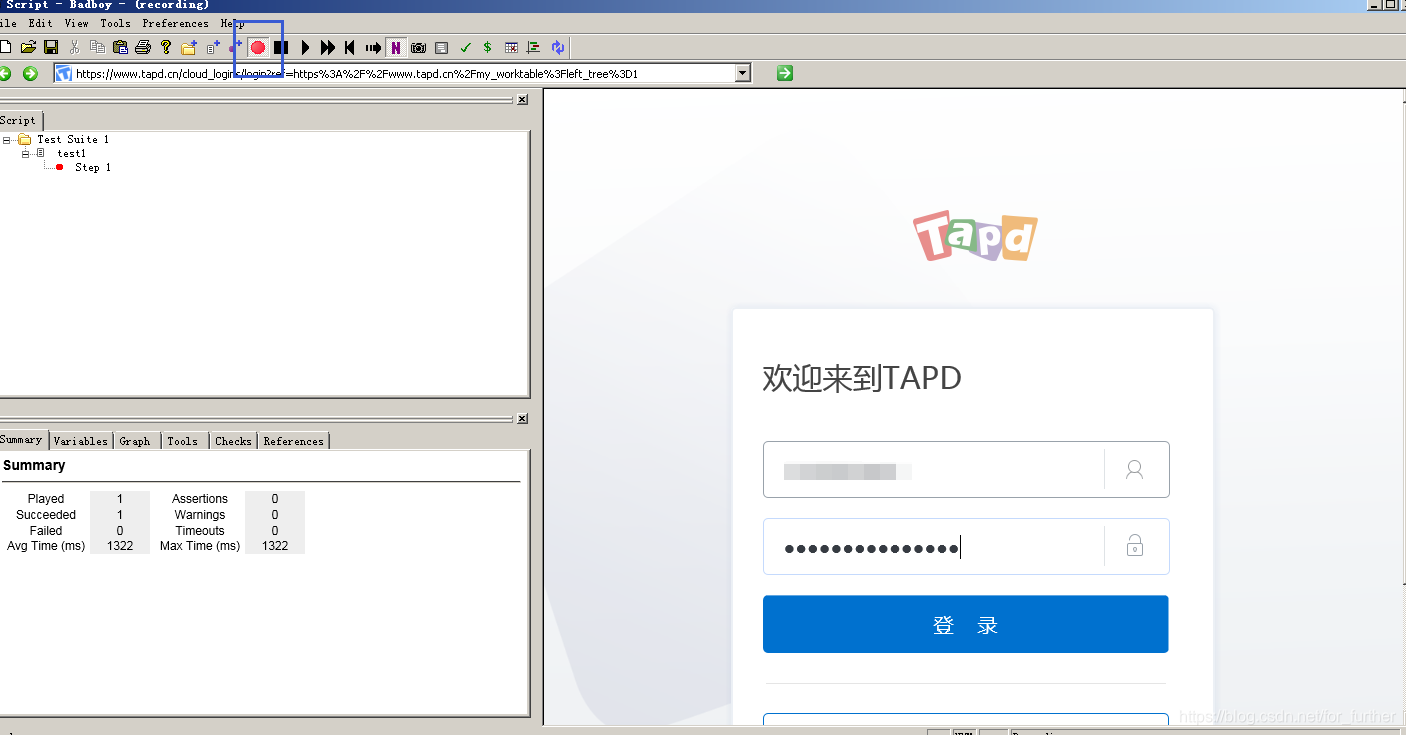This screenshot has height=735, width=1406.
Task: Click the Play All fast-forward icon
Action: pos(328,47)
